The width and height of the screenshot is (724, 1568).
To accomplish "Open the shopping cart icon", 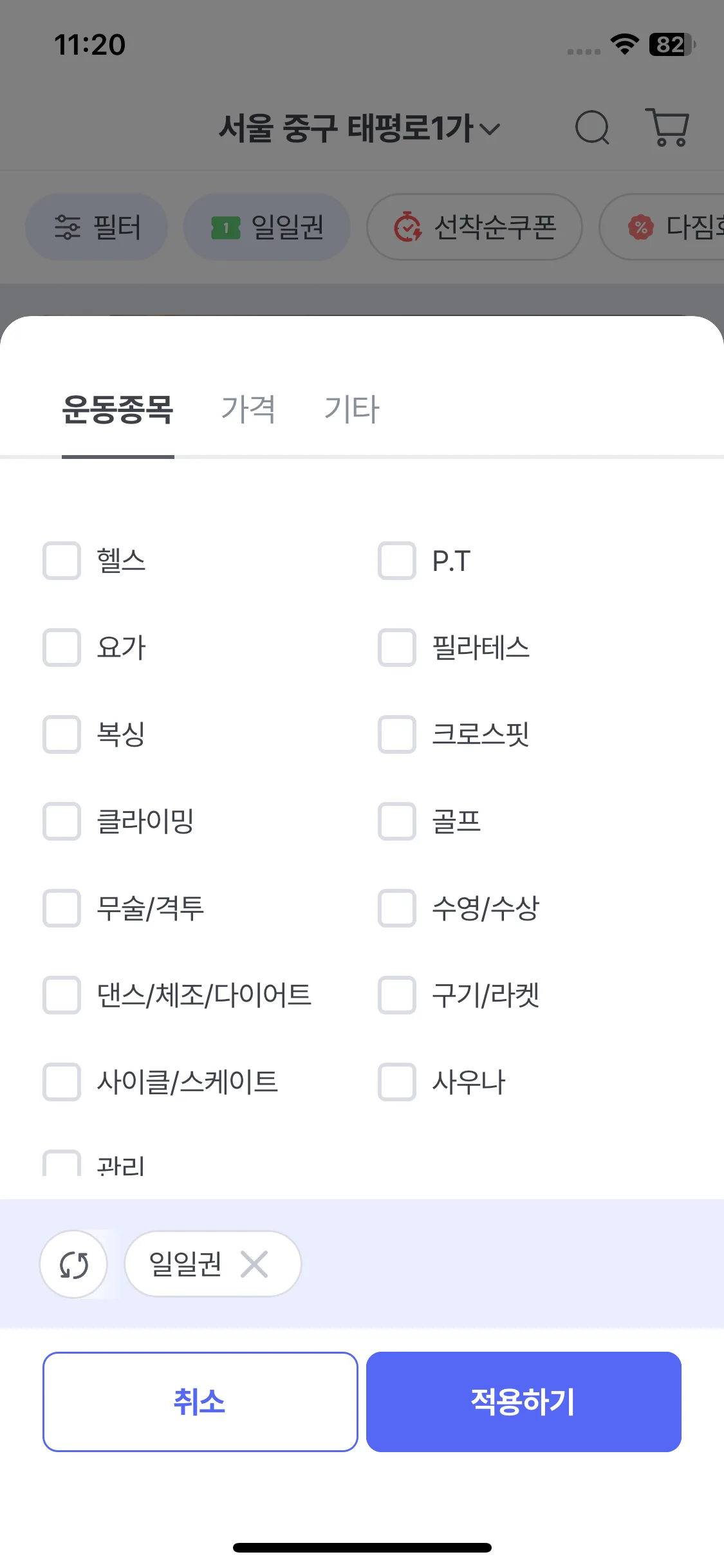I will point(667,127).
